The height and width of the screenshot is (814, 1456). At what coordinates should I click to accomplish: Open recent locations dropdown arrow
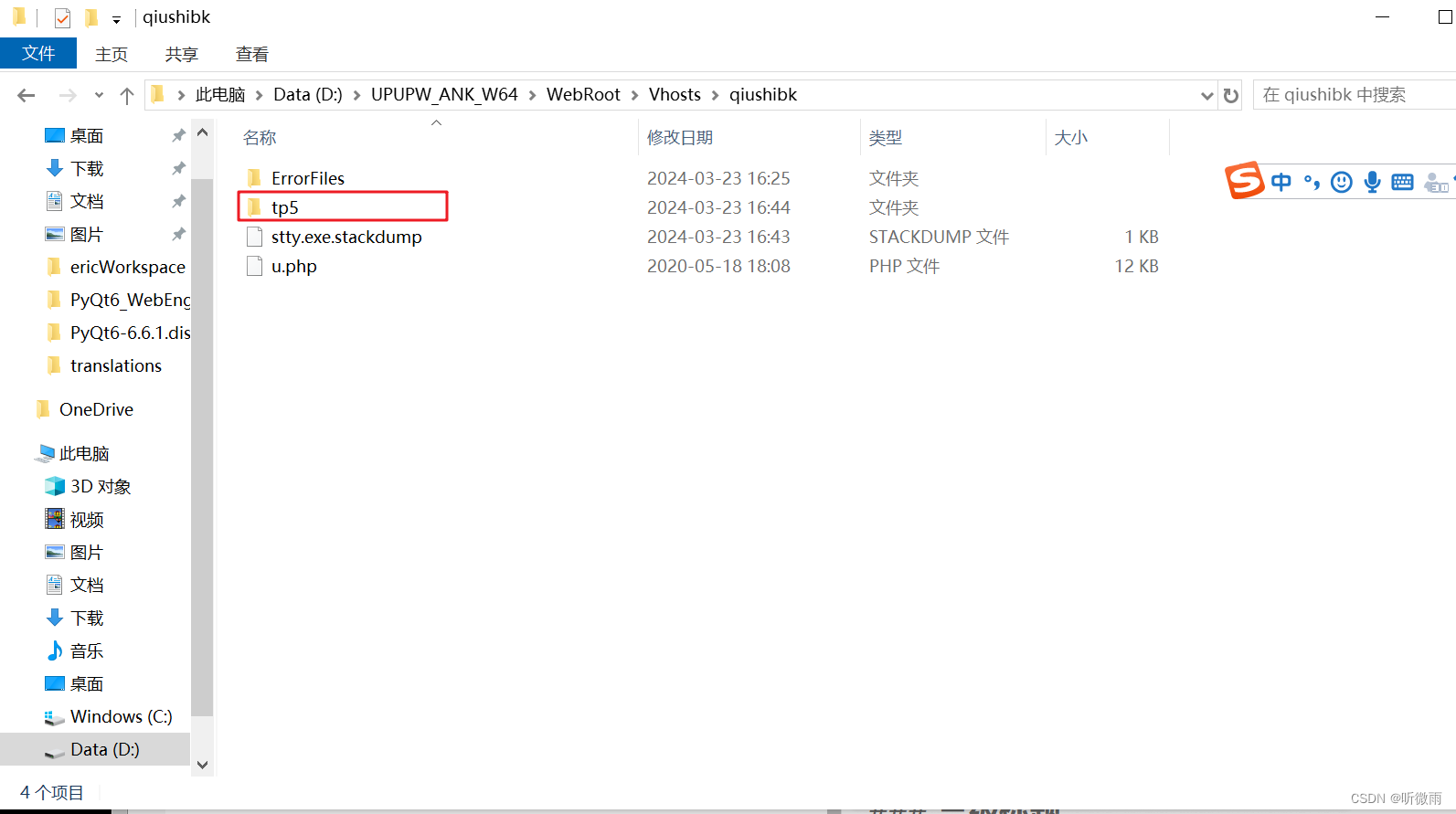99,95
